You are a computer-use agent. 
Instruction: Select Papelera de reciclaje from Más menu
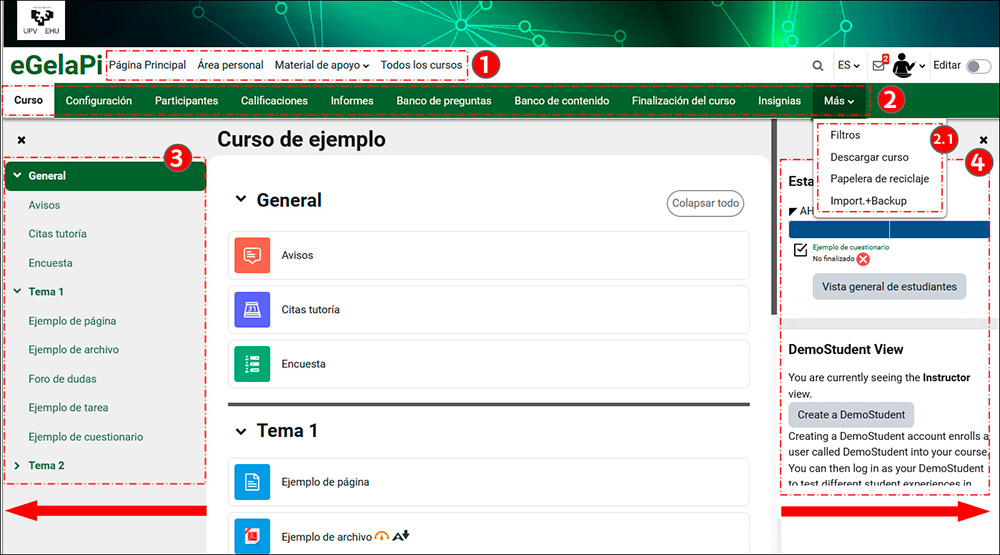pos(879,179)
